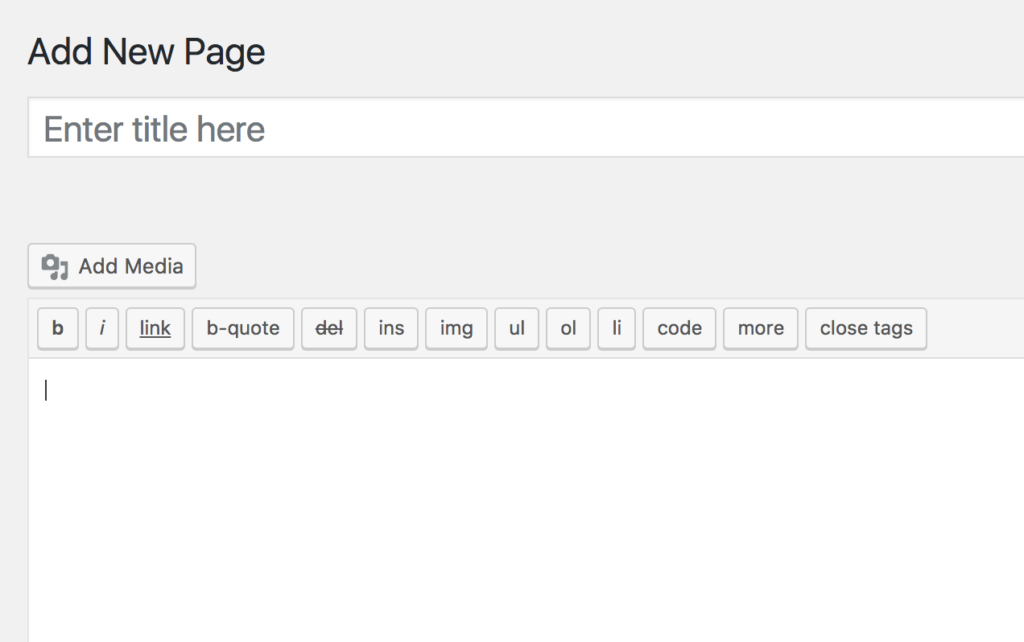This screenshot has width=1024, height=642.
Task: Wrap text in code tag button
Action: (x=679, y=328)
